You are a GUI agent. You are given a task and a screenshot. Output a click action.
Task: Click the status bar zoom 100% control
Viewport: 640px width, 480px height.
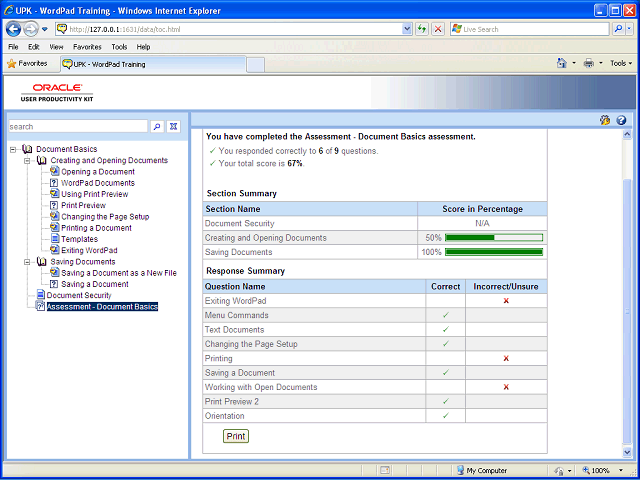coord(604,470)
